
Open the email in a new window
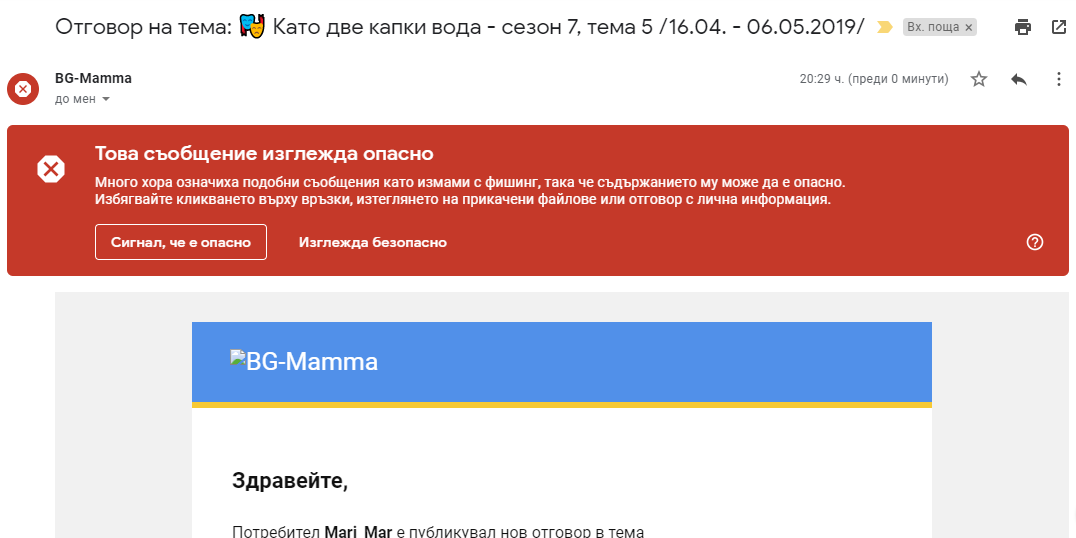click(1059, 27)
